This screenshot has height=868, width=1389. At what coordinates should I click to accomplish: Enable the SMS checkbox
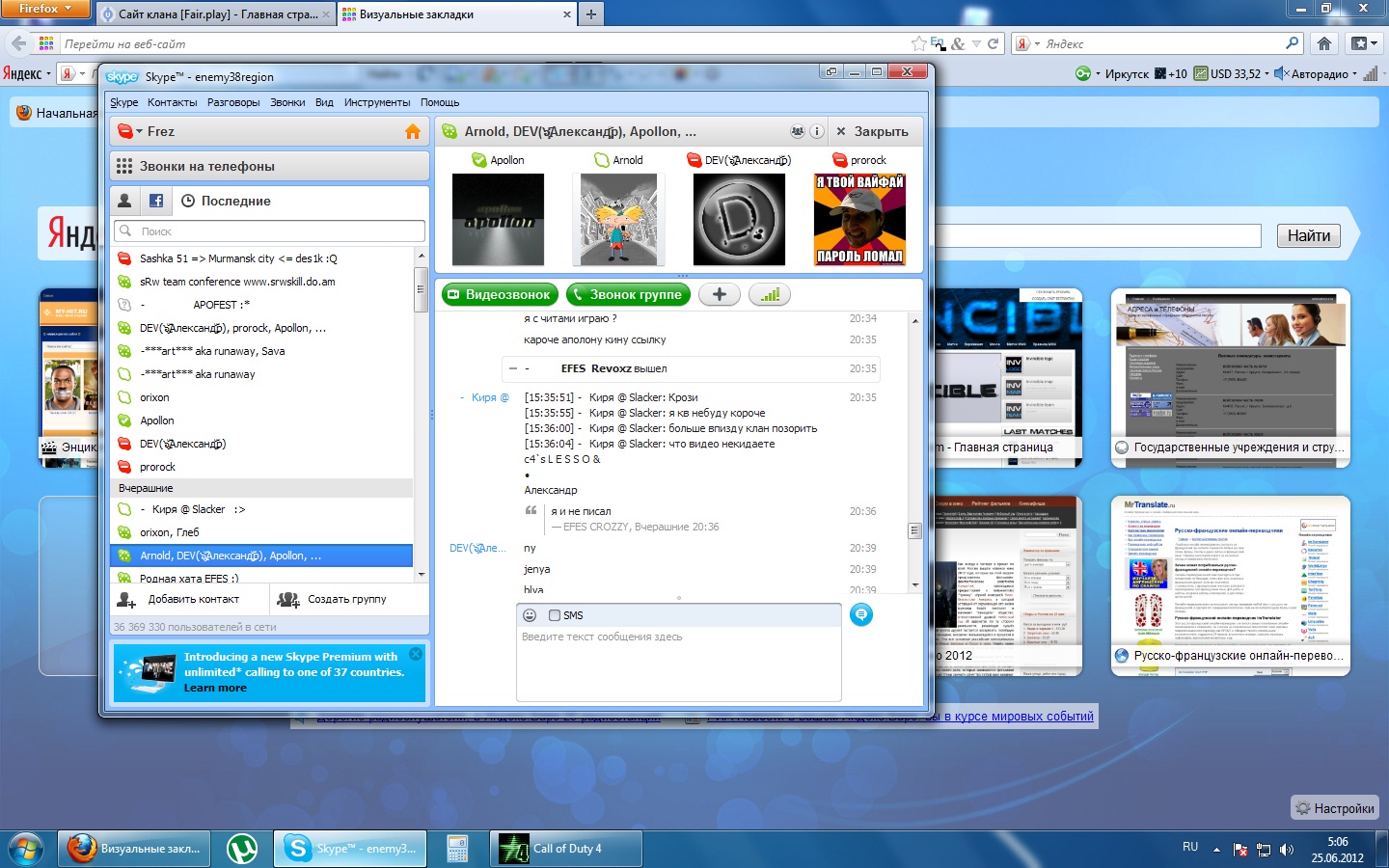(555, 615)
